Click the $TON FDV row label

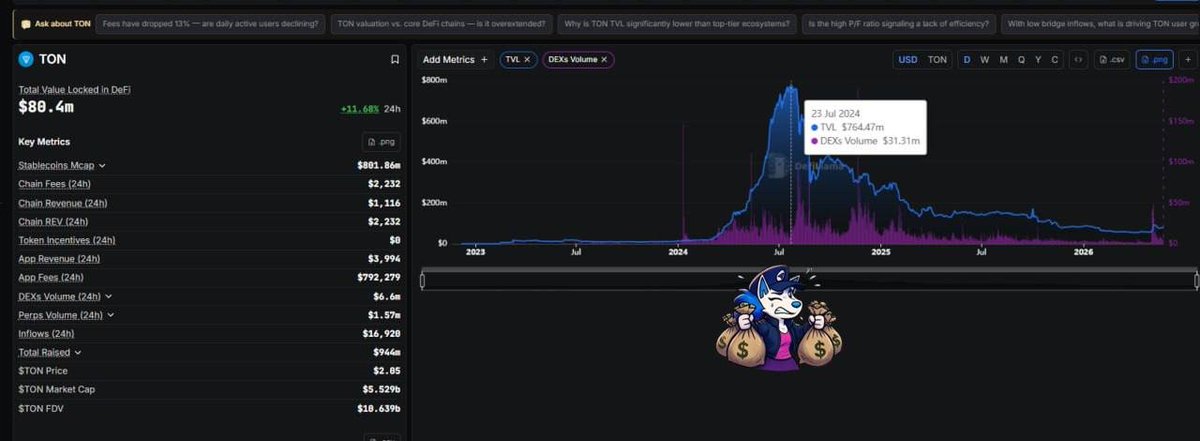[x=42, y=408]
